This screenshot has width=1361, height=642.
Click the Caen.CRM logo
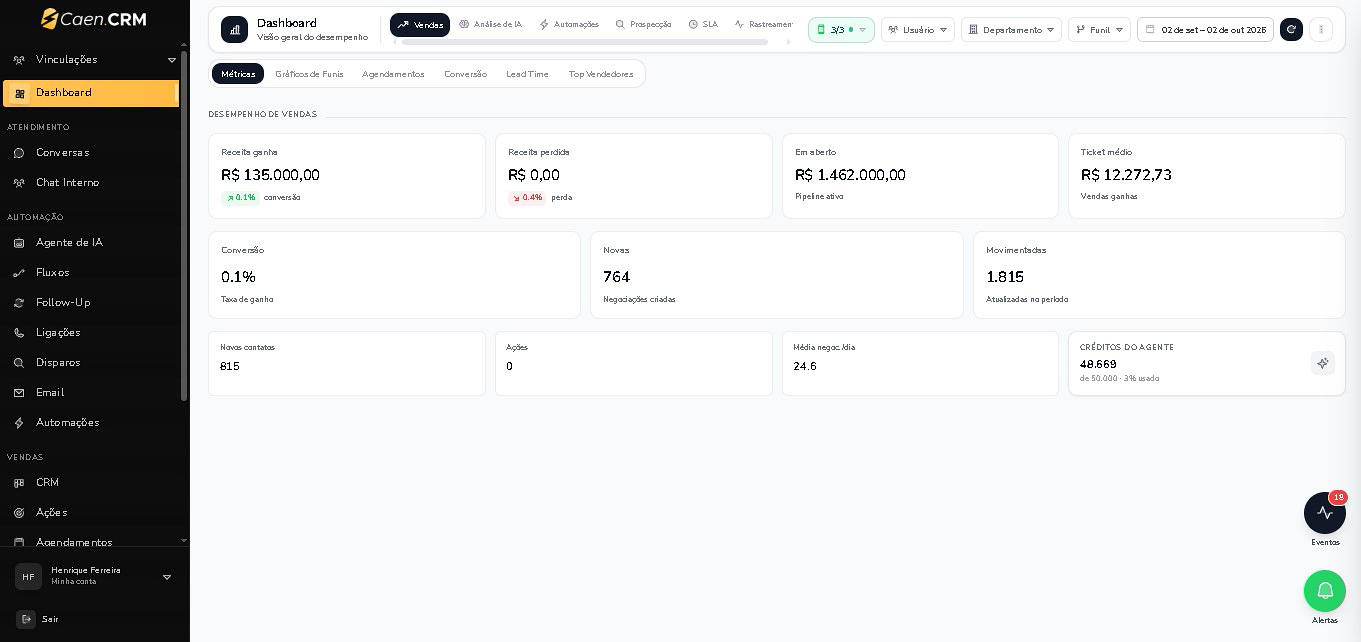[93, 18]
